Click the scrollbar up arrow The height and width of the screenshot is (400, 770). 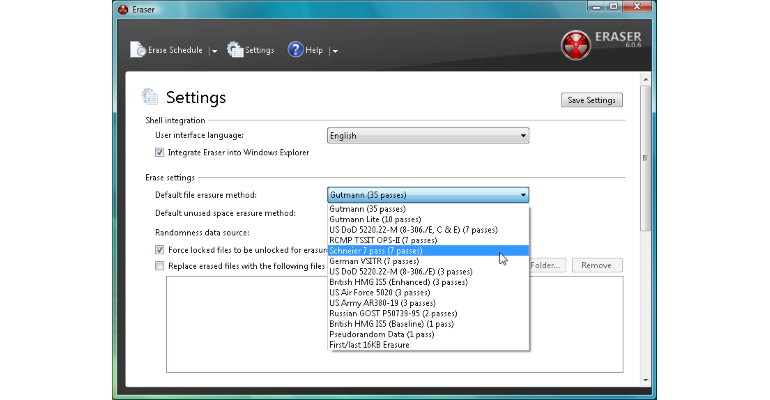click(646, 79)
